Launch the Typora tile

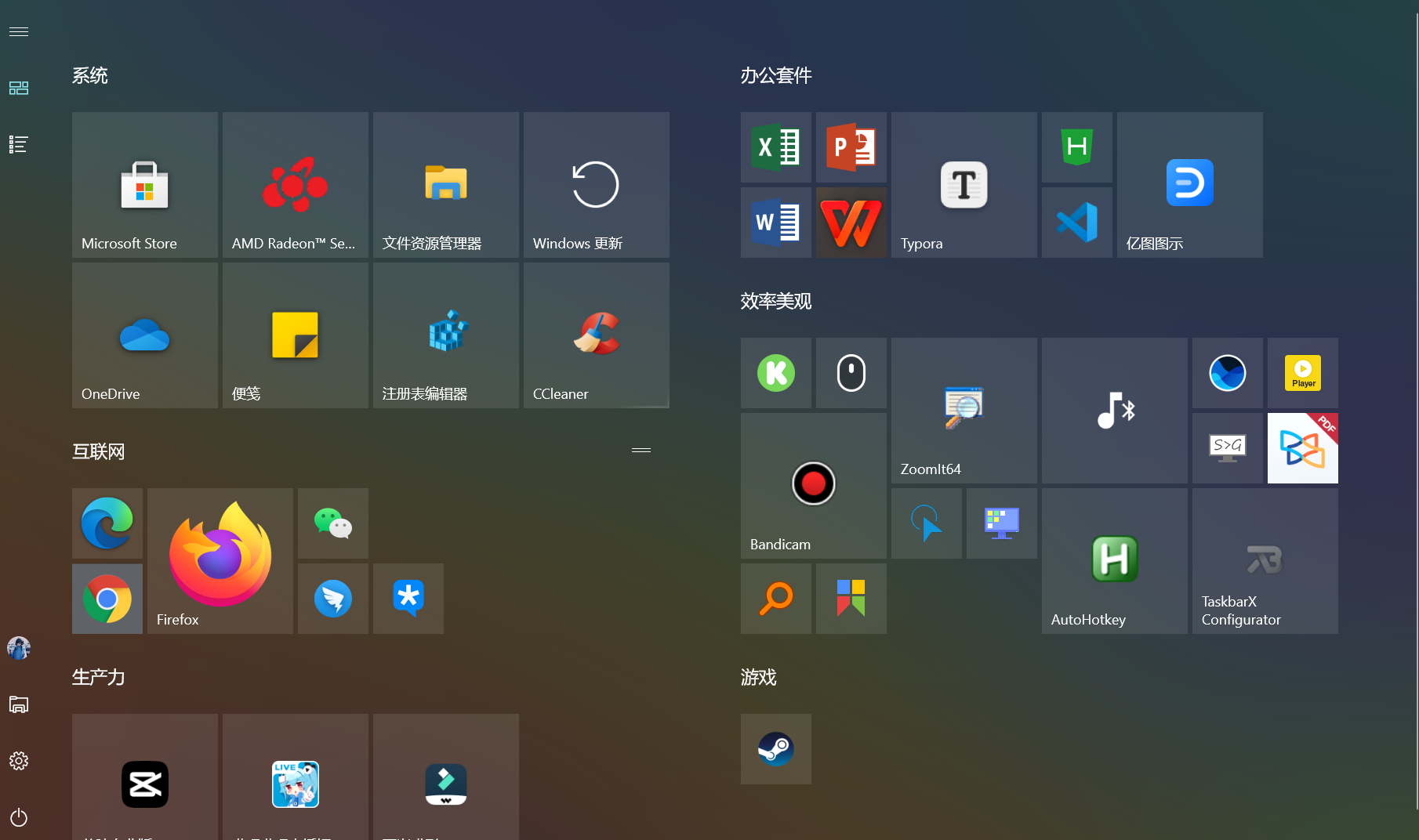coord(964,184)
